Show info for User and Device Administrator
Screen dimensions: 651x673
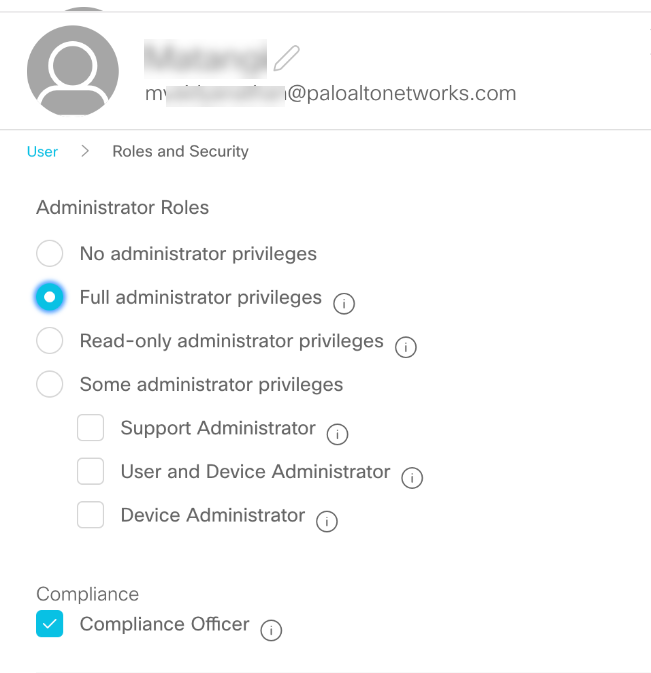[x=412, y=477]
